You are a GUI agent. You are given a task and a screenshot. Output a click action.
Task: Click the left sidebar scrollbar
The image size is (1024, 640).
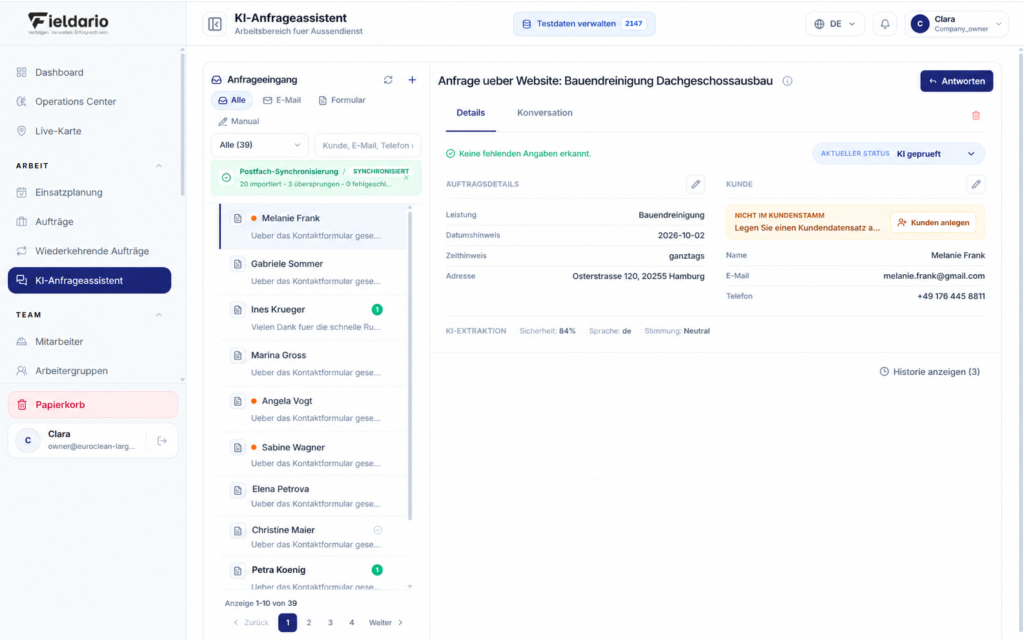click(182, 124)
